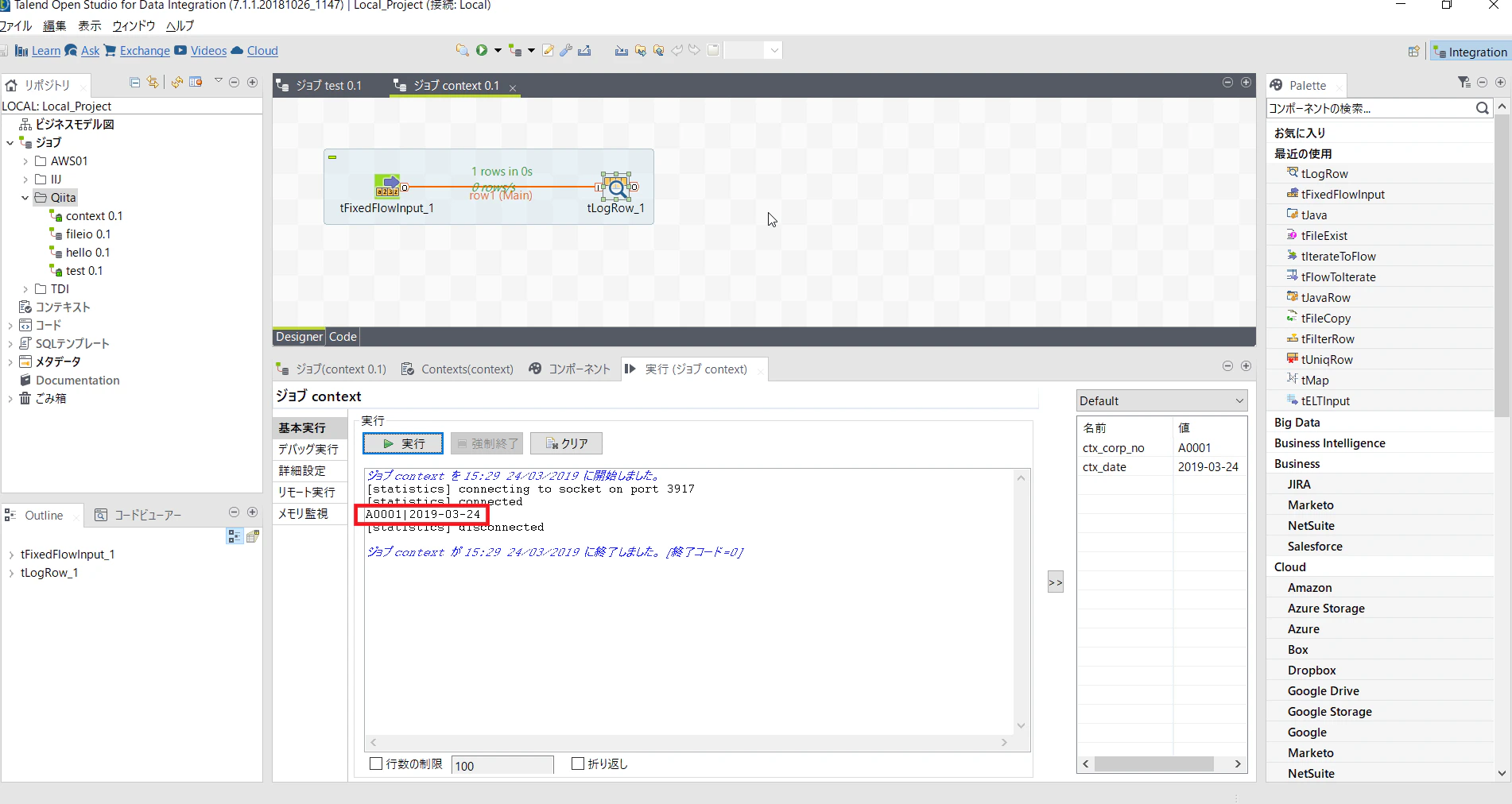
Task: Click the tMap icon in Palette
Action: tap(1293, 379)
